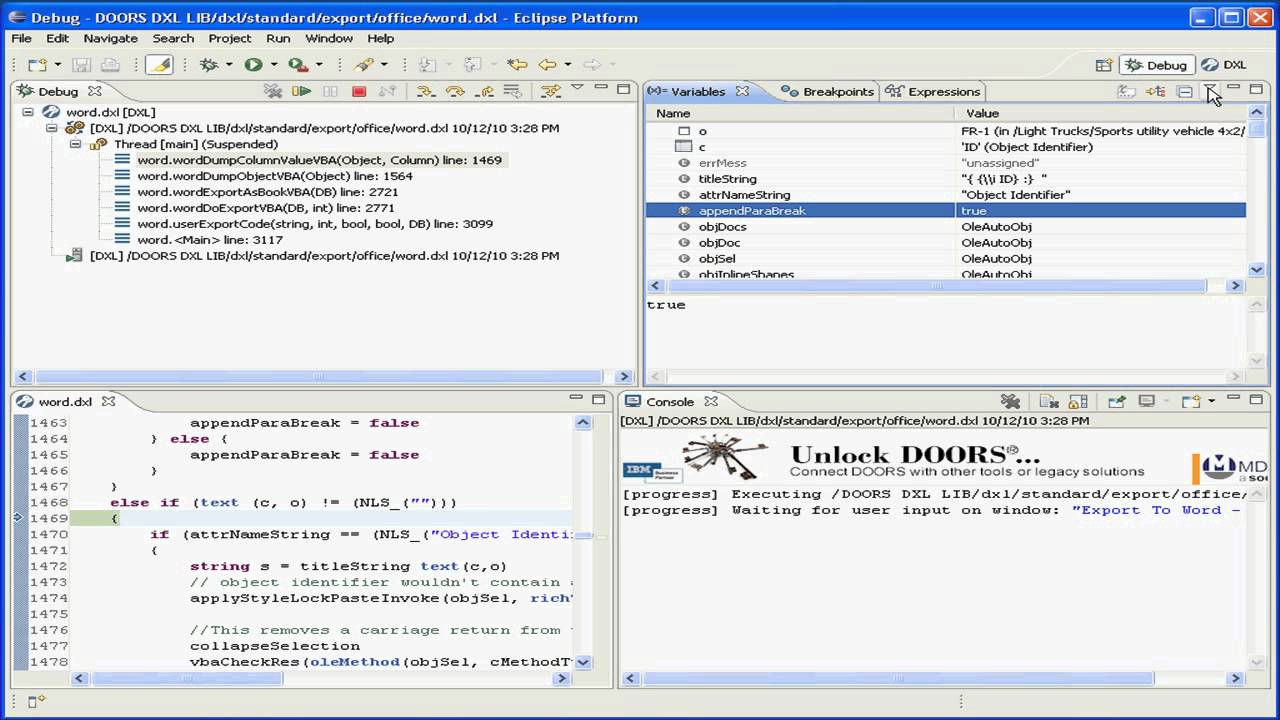The height and width of the screenshot is (720, 1280).
Task: Collapse the Thread [main] (Suspended) node
Action: click(75, 144)
